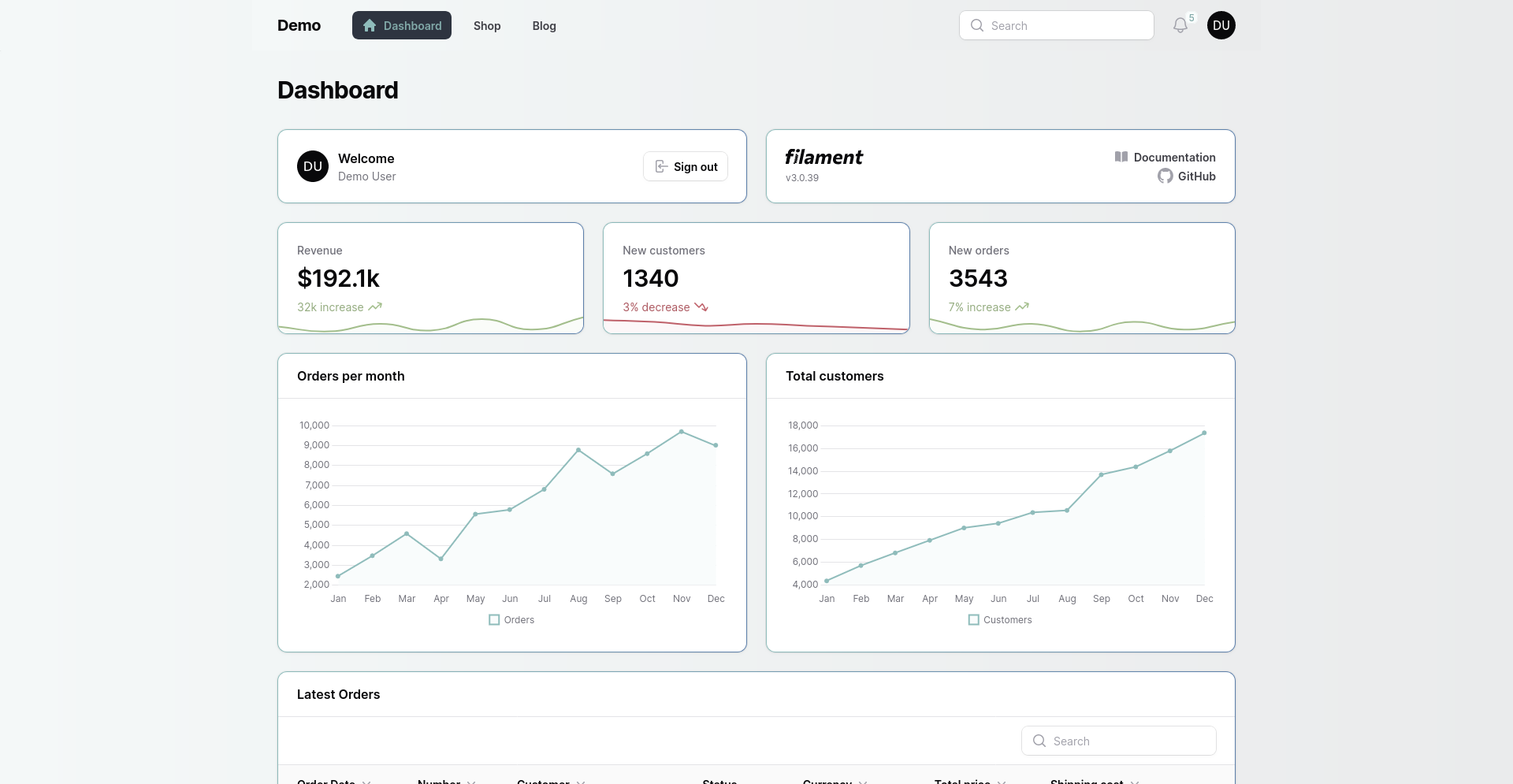
Task: Open the Shop menu item
Action: pyautogui.click(x=487, y=26)
